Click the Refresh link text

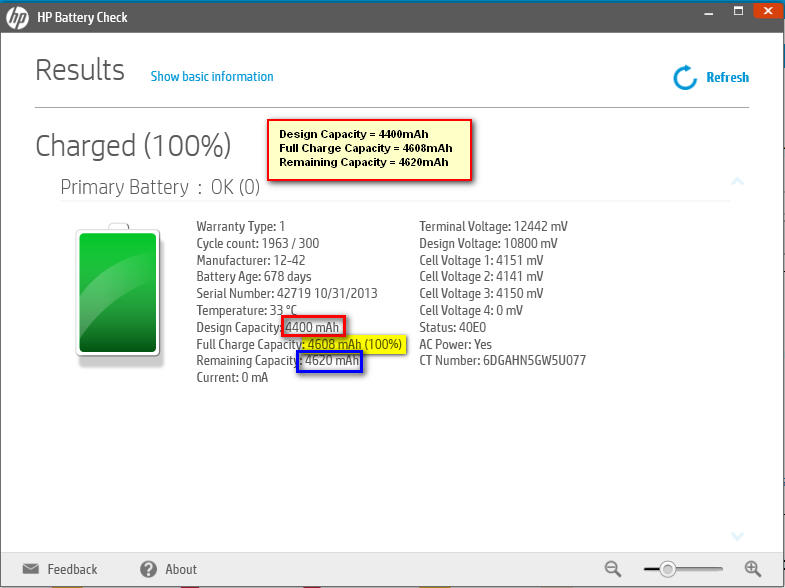[727, 78]
